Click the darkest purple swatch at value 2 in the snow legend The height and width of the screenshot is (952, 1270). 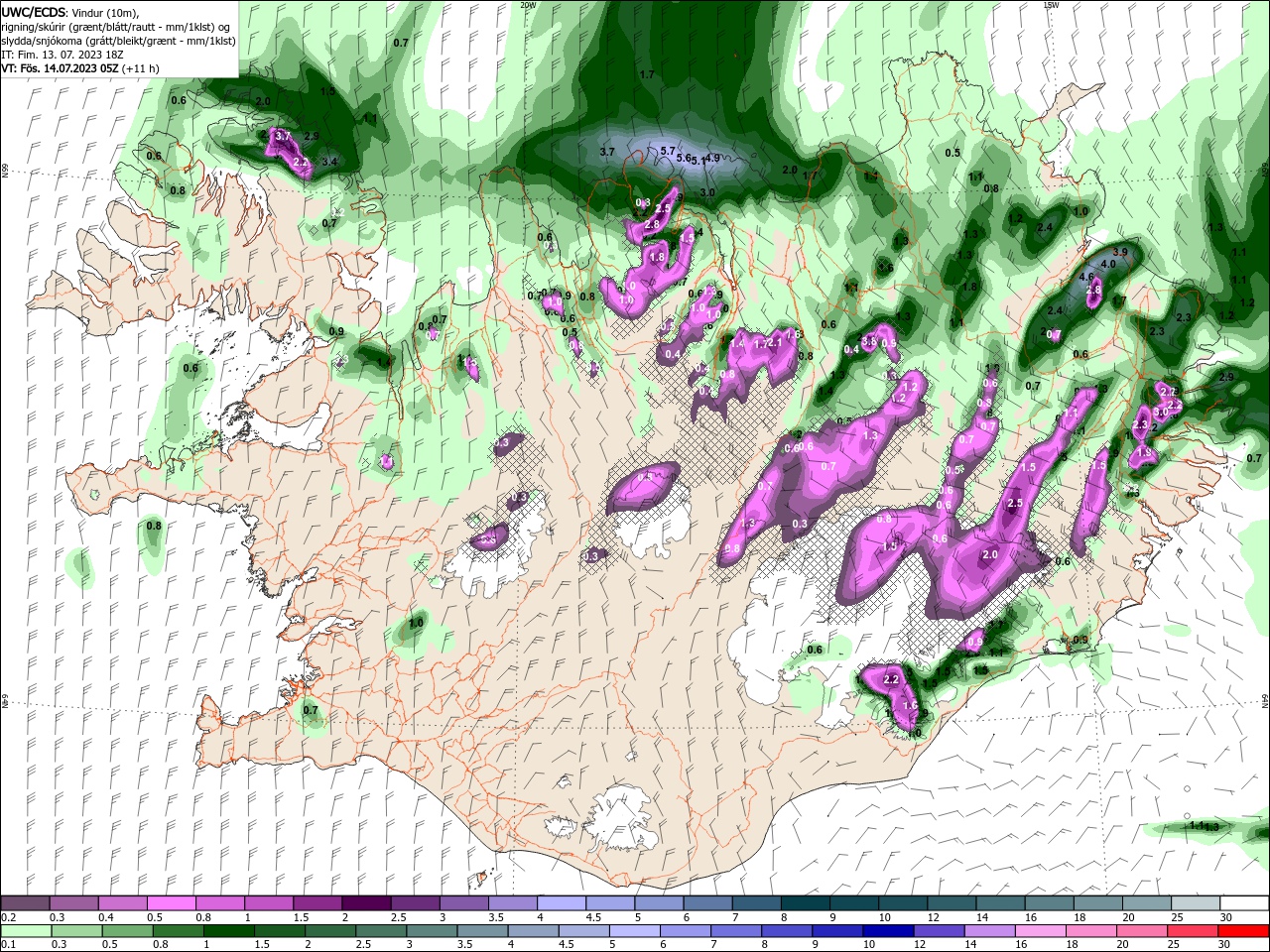point(366,903)
